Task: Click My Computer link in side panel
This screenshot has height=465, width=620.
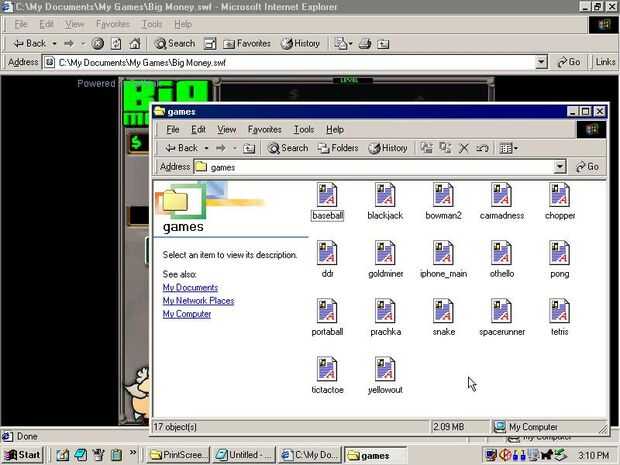Action: click(x=187, y=314)
